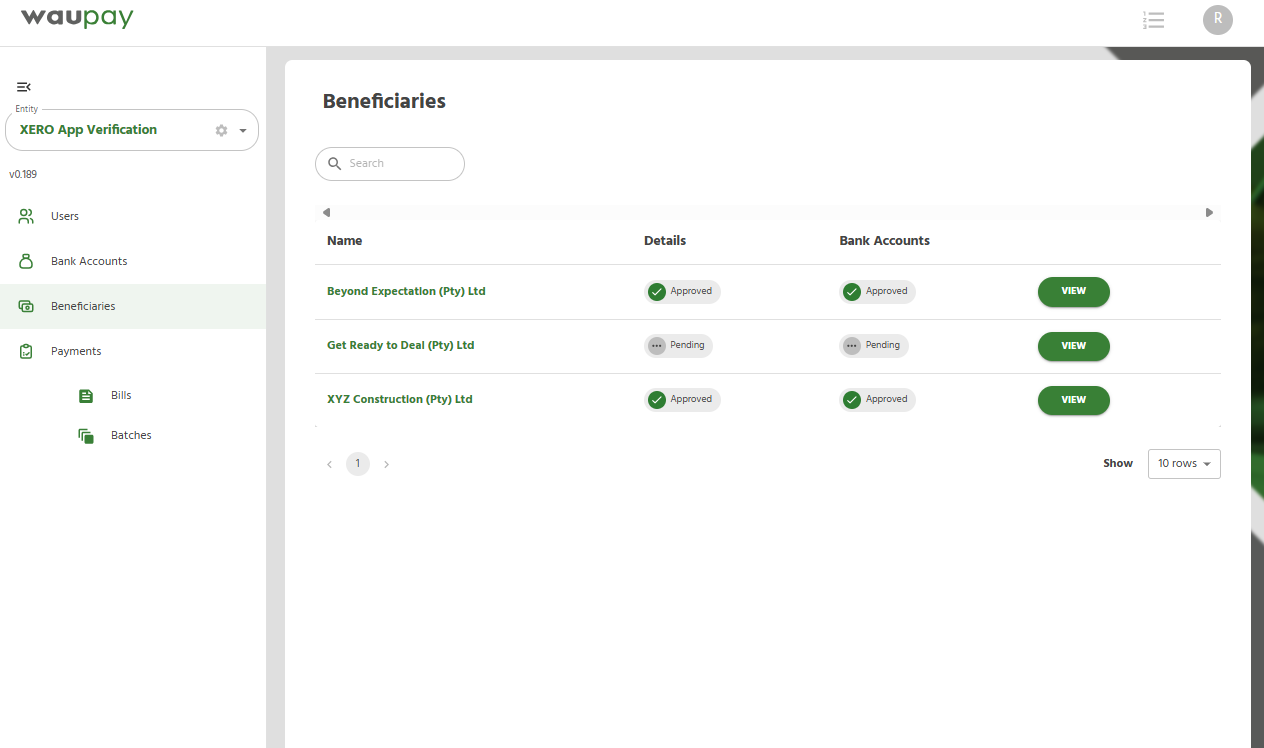Open Get Ready to Deal (Pty) Ltd
Image resolution: width=1264 pixels, height=748 pixels.
tap(400, 346)
